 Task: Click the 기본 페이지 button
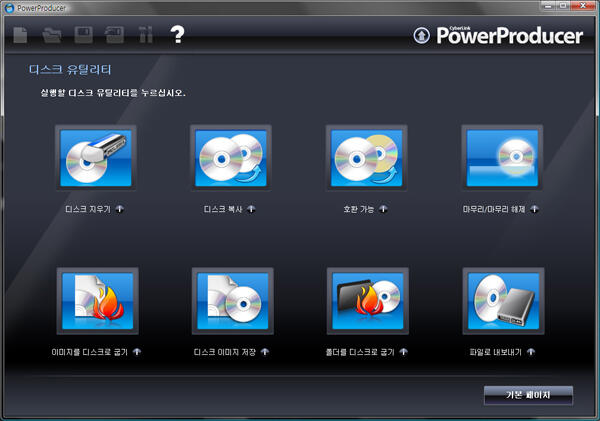[528, 395]
